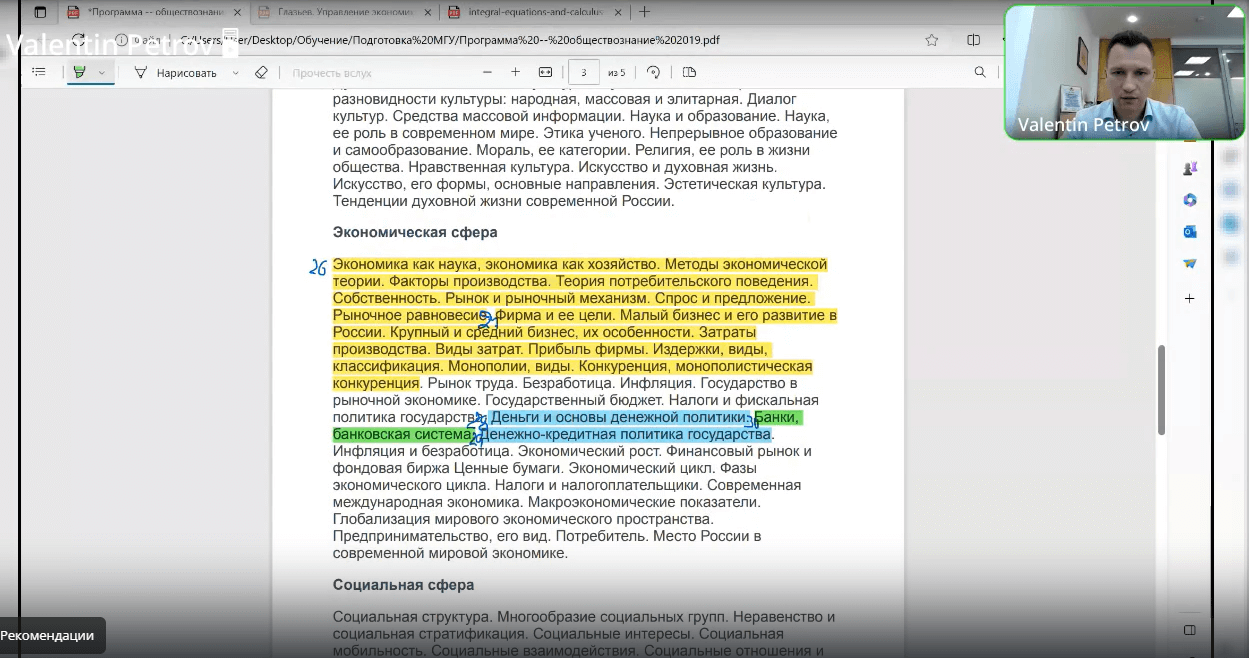Click blue highlighted Деньги и основы денежной политики
The width and height of the screenshot is (1249, 658).
point(619,418)
